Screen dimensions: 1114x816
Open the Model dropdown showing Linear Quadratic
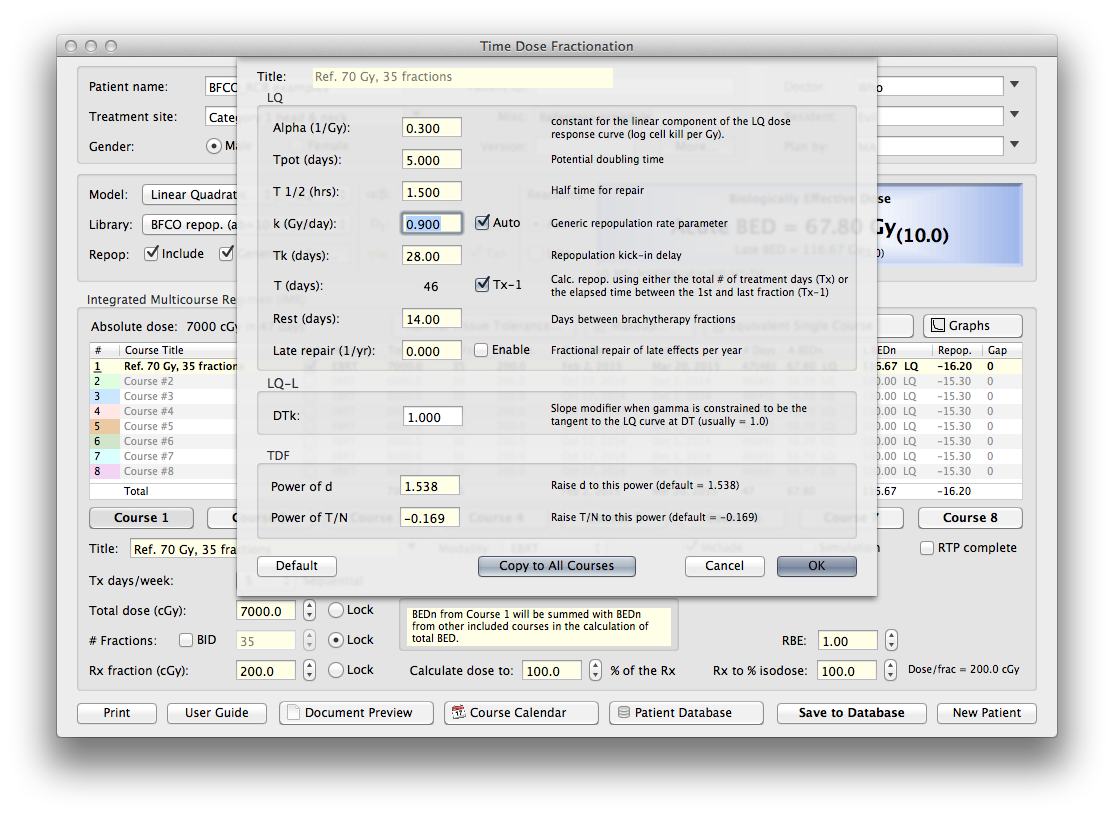(x=190, y=195)
